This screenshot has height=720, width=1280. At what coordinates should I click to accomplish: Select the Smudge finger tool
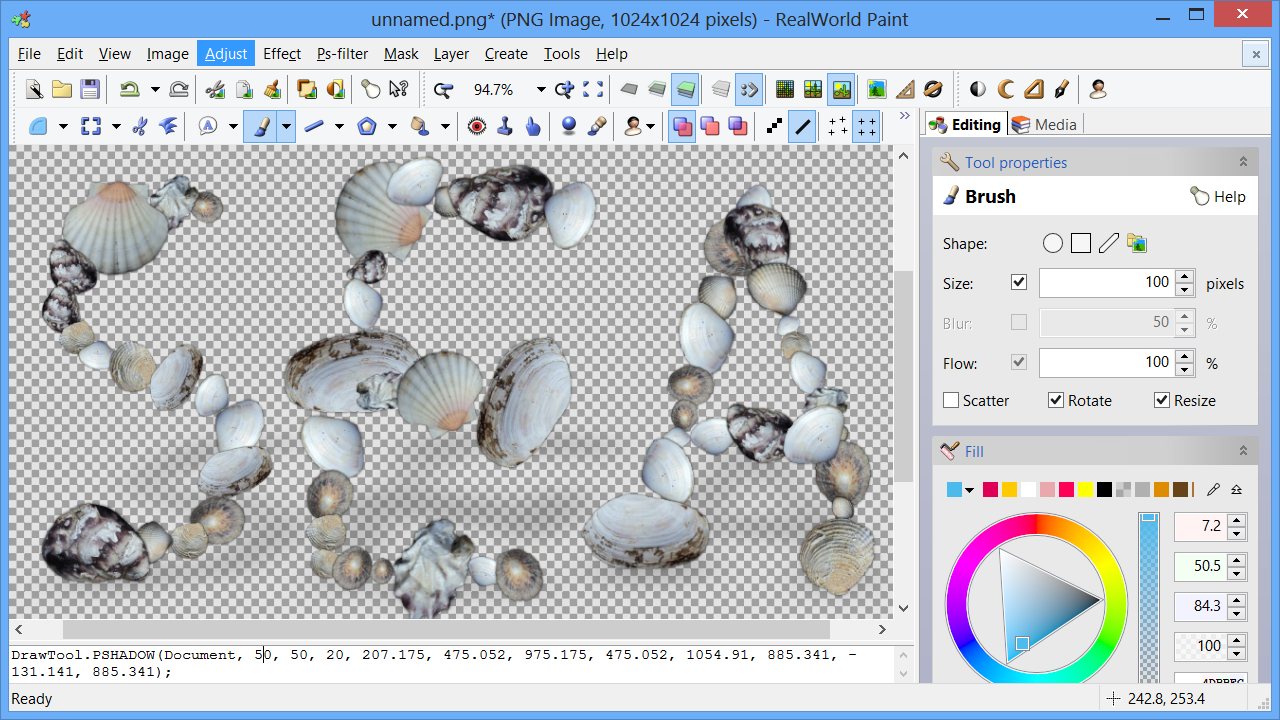pyautogui.click(x=533, y=126)
